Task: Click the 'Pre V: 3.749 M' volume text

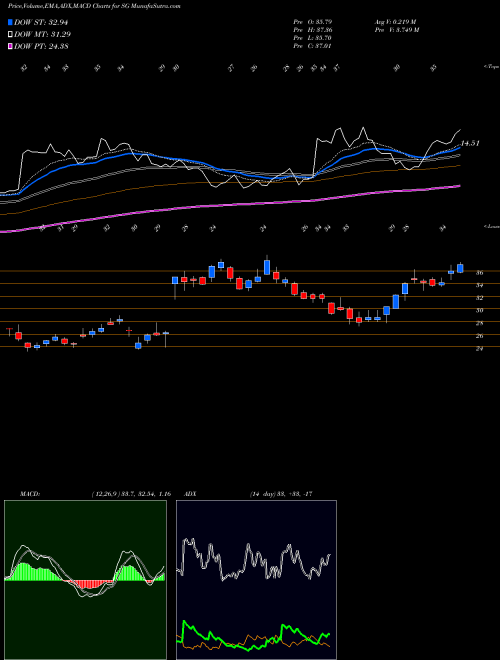Action: pos(396,30)
